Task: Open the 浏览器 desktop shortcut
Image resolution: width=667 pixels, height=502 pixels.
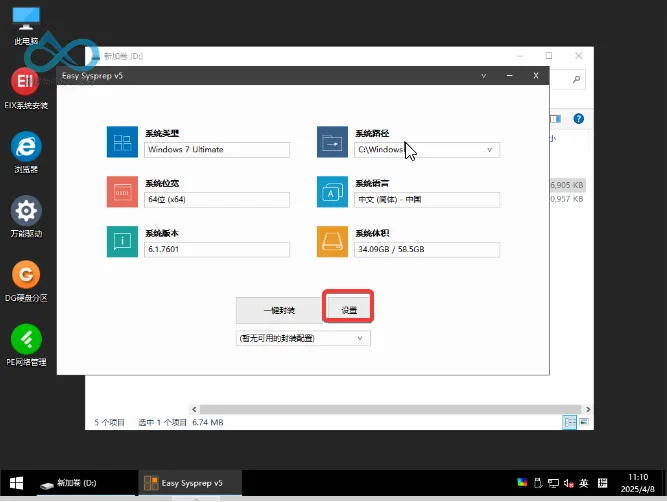Action: coord(26,152)
